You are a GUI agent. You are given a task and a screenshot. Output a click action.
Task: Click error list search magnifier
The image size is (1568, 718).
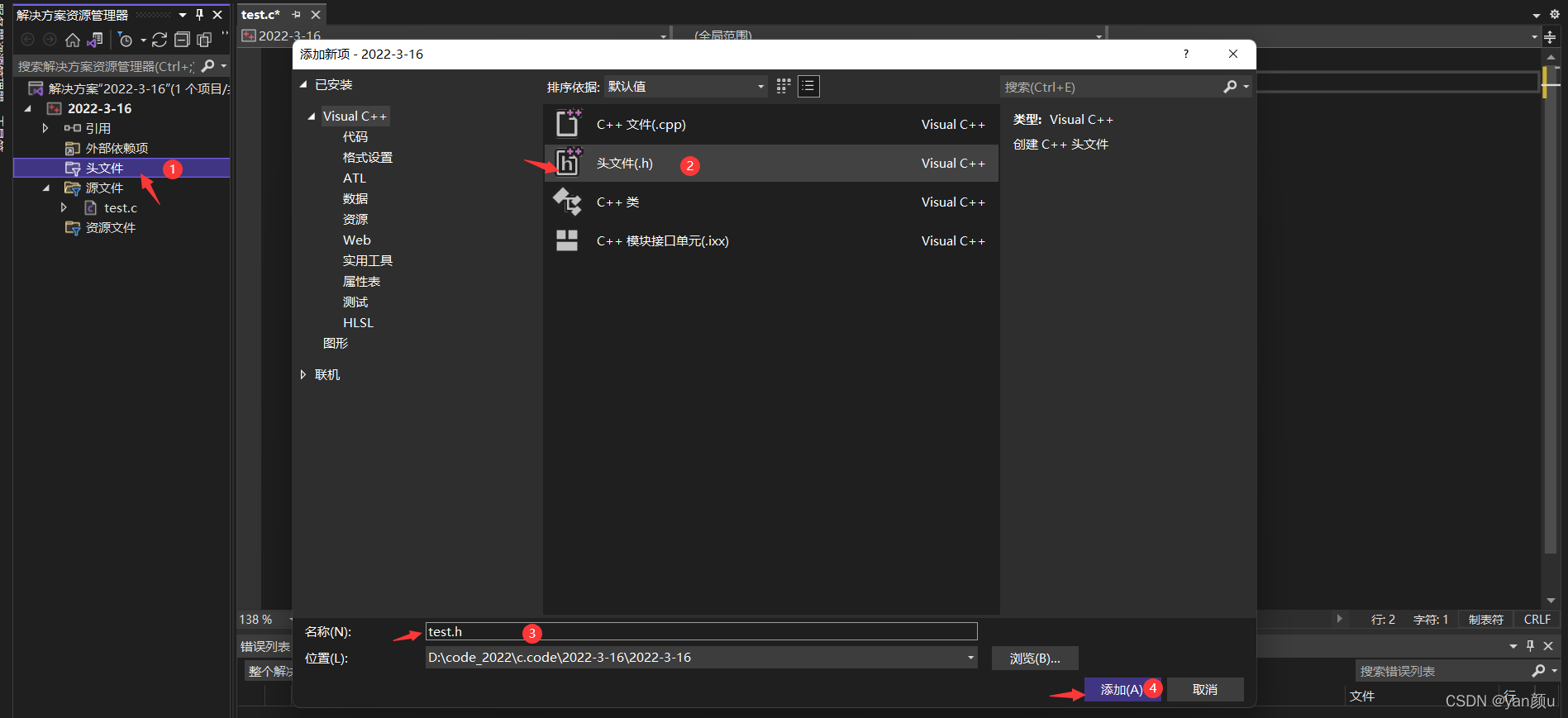coord(1538,671)
